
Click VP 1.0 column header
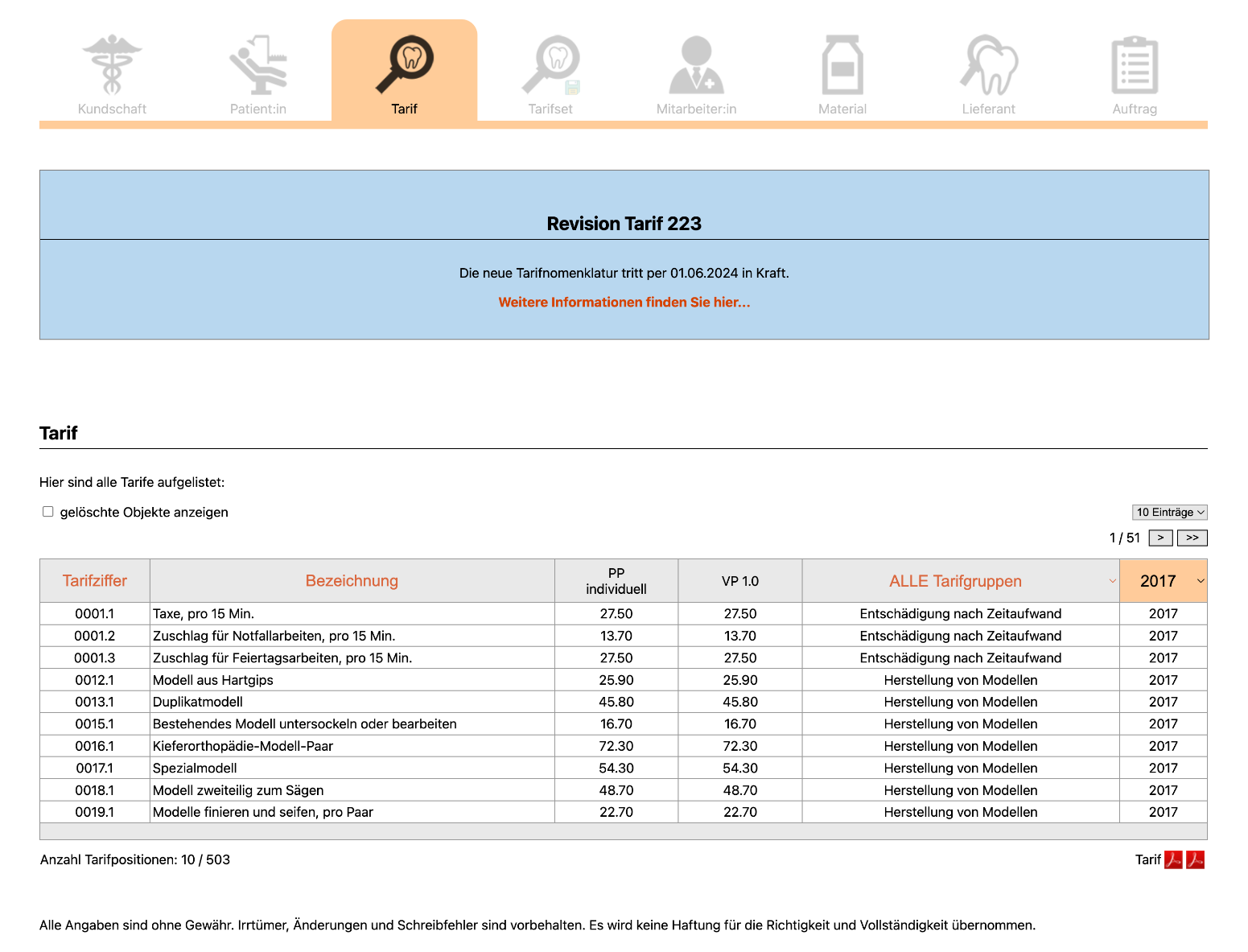[x=740, y=581]
